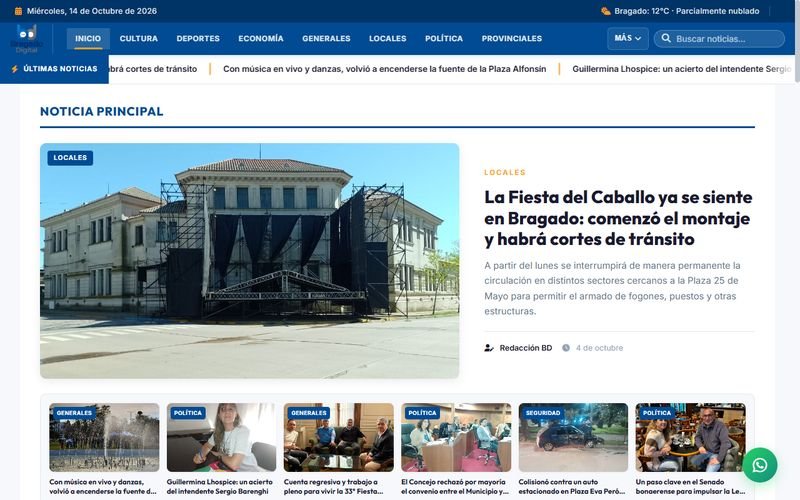Open article Un paso clave en el Senado
The image size is (800, 500).
click(690, 486)
